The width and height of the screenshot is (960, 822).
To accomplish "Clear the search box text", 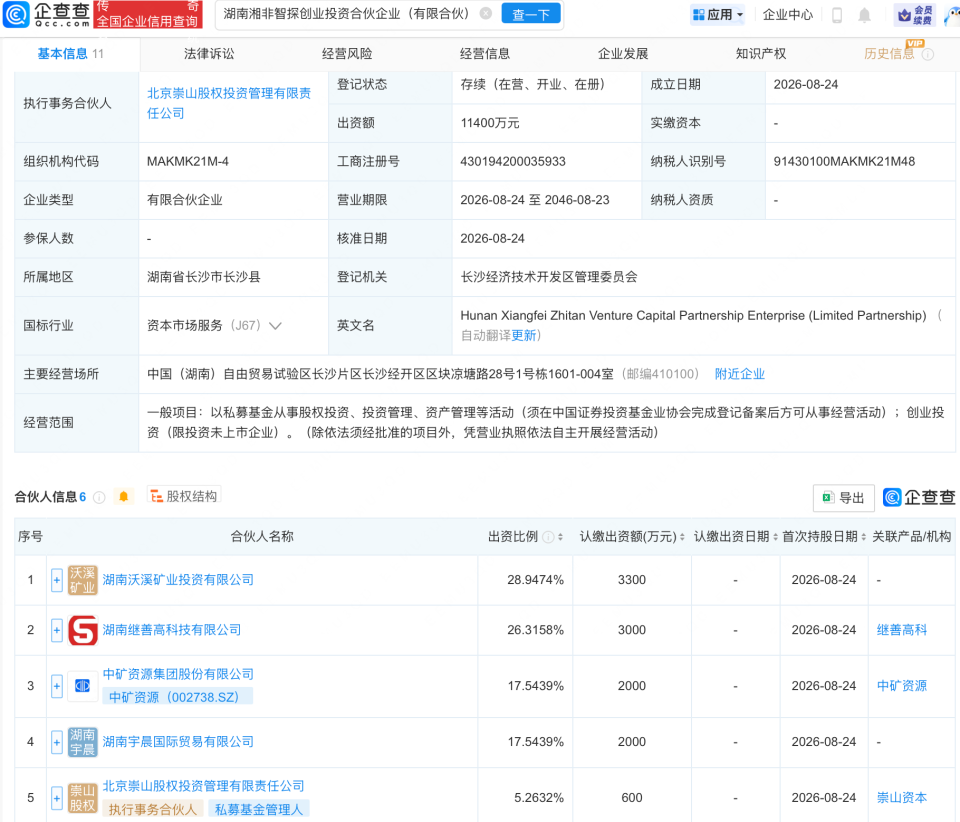I will point(486,13).
